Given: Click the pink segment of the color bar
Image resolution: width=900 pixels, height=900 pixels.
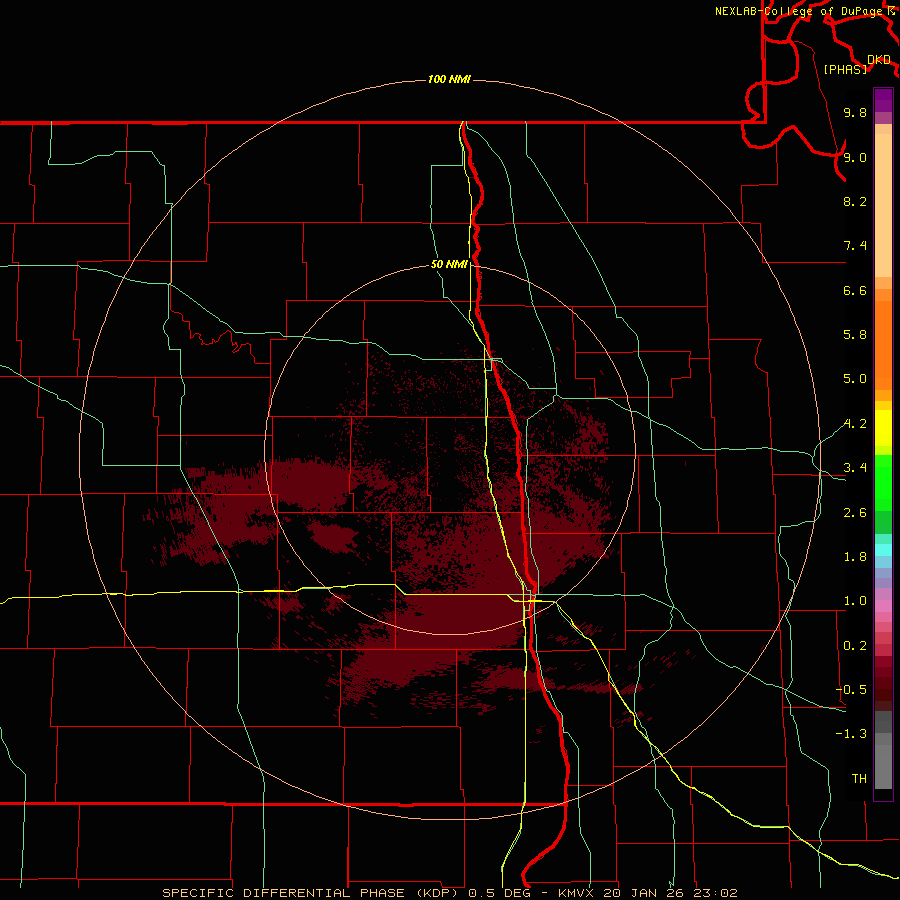Looking at the screenshot, I should coord(883,606).
